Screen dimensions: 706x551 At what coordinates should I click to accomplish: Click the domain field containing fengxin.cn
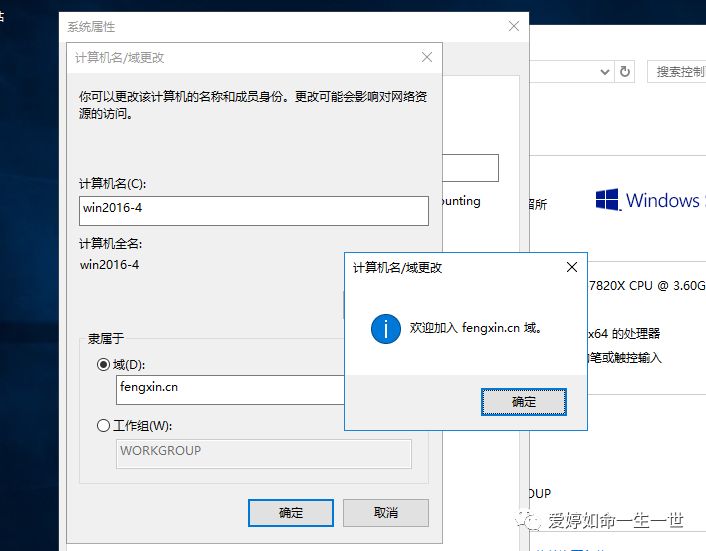[x=230, y=390]
